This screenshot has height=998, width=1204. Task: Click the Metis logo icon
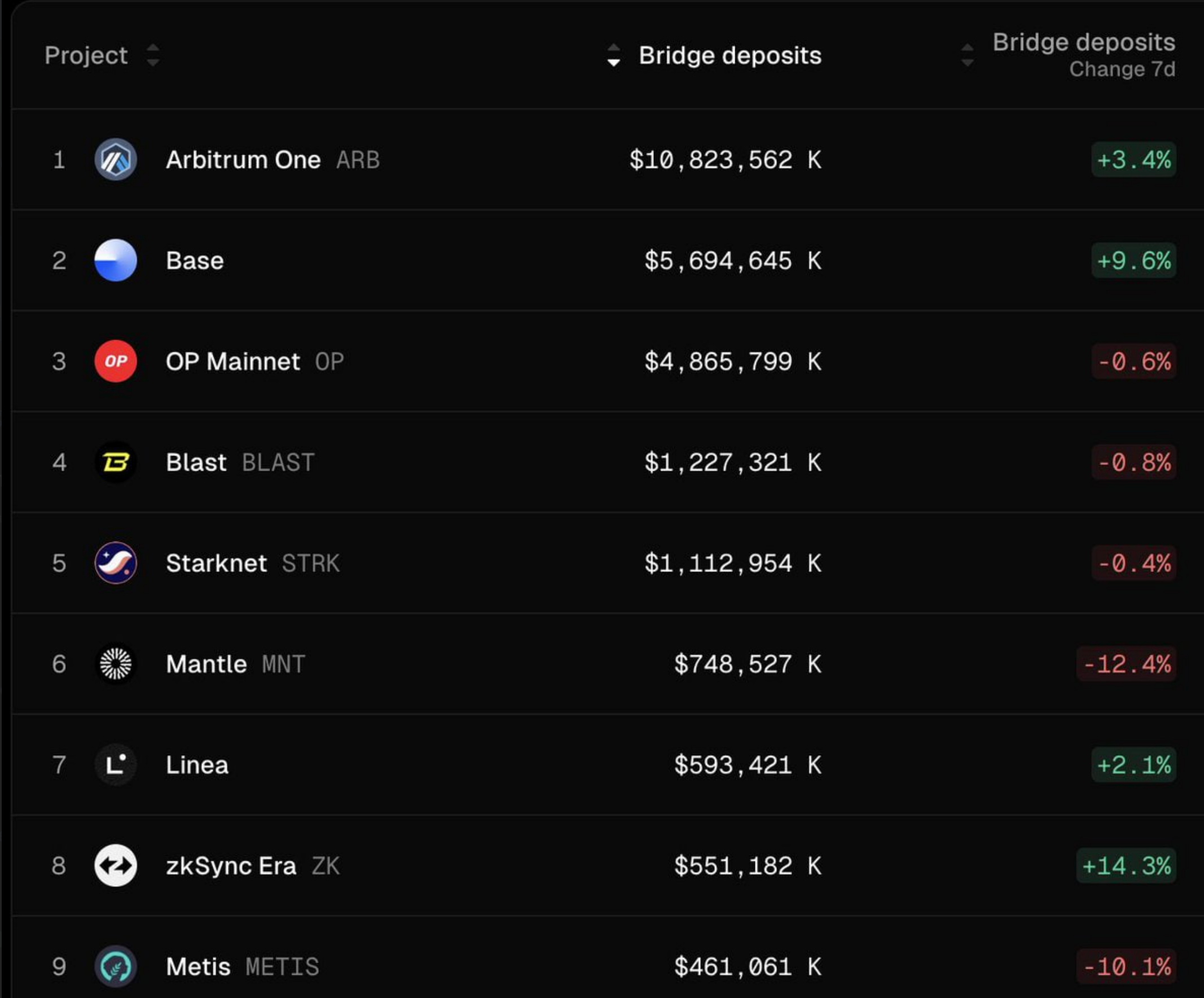[115, 966]
